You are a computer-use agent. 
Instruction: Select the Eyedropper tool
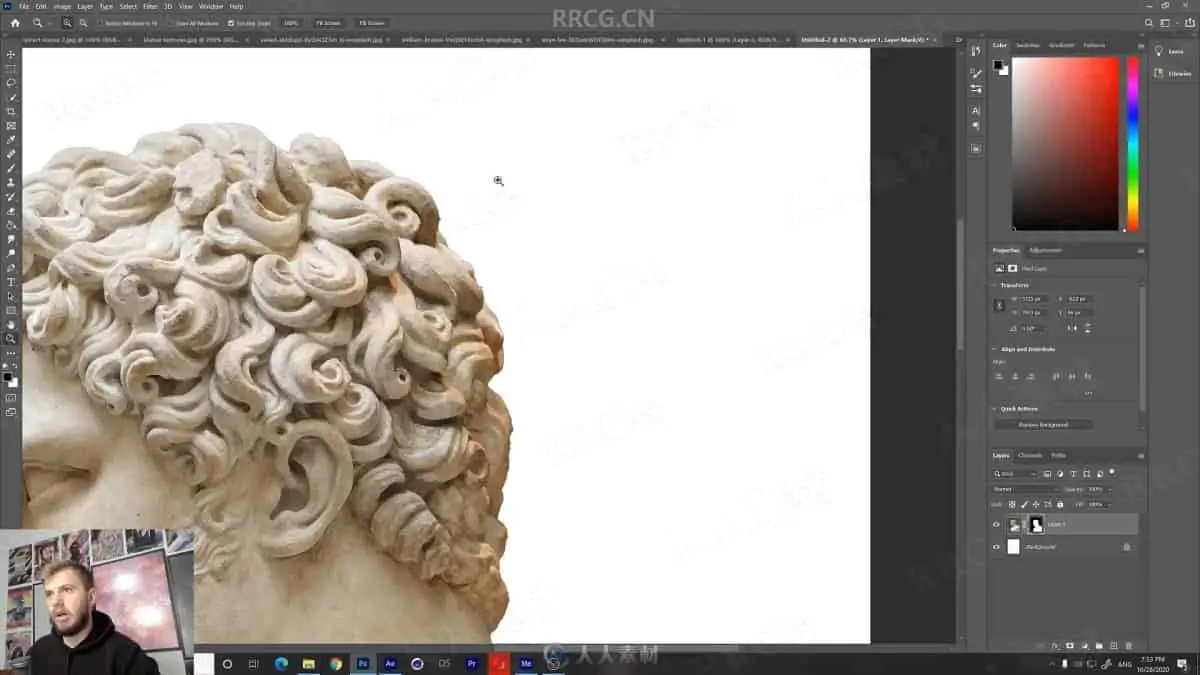tap(11, 140)
